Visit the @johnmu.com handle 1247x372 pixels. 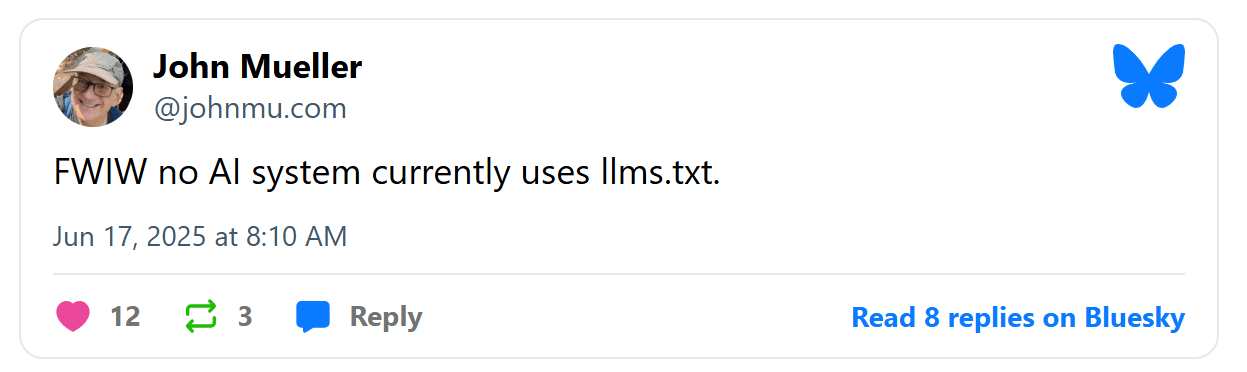pos(250,108)
